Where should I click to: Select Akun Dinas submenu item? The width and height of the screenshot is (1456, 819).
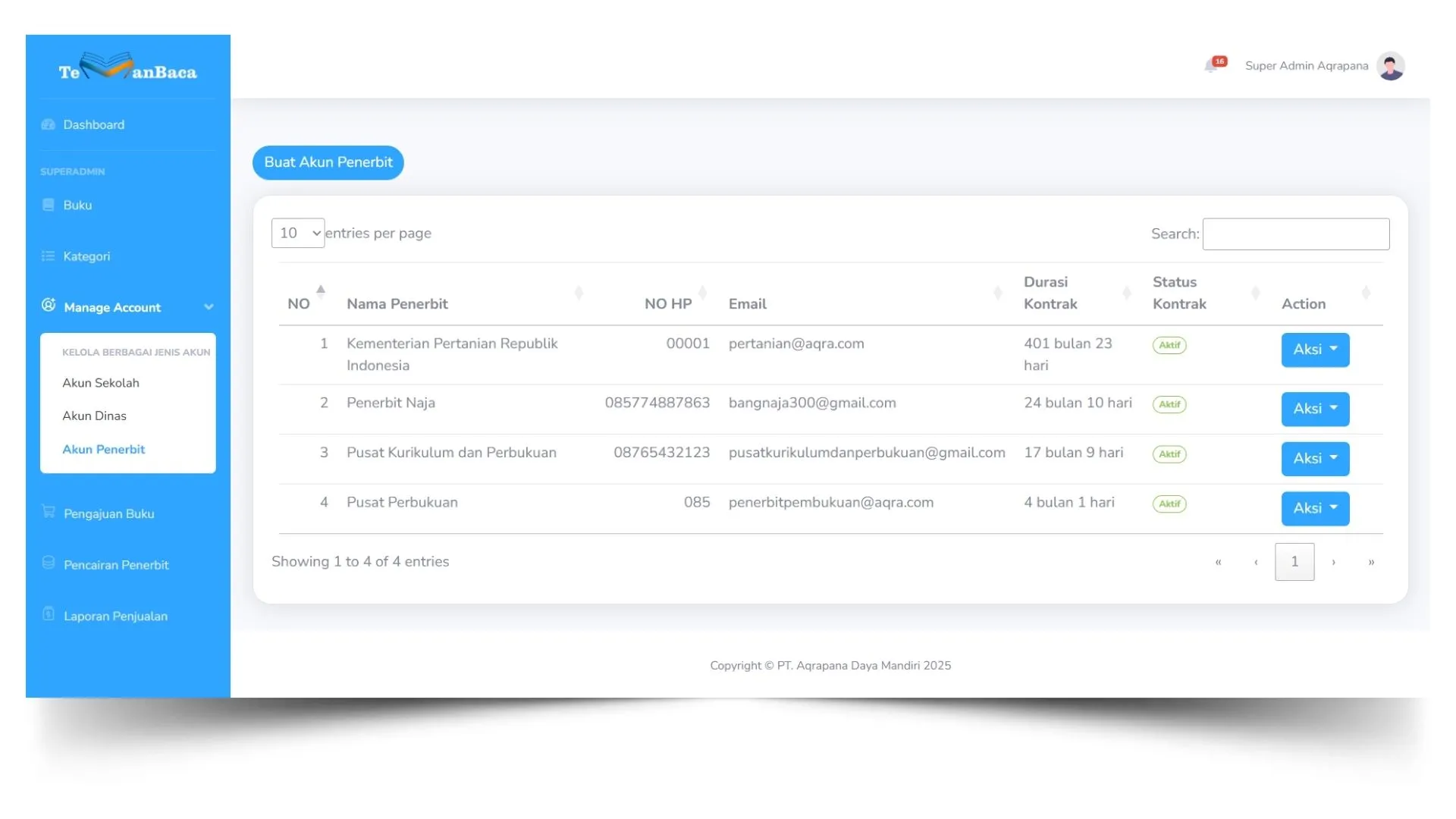click(x=94, y=416)
